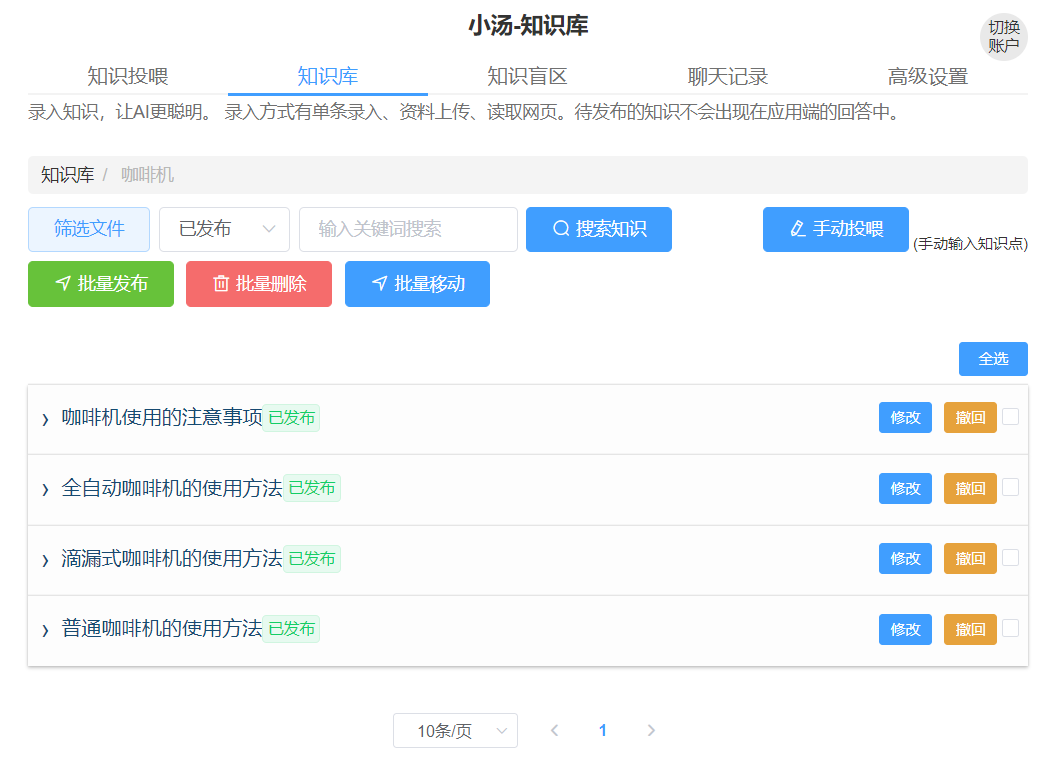Switch to the 聊天记录 tab
This screenshot has width=1058, height=775.
[x=727, y=75]
